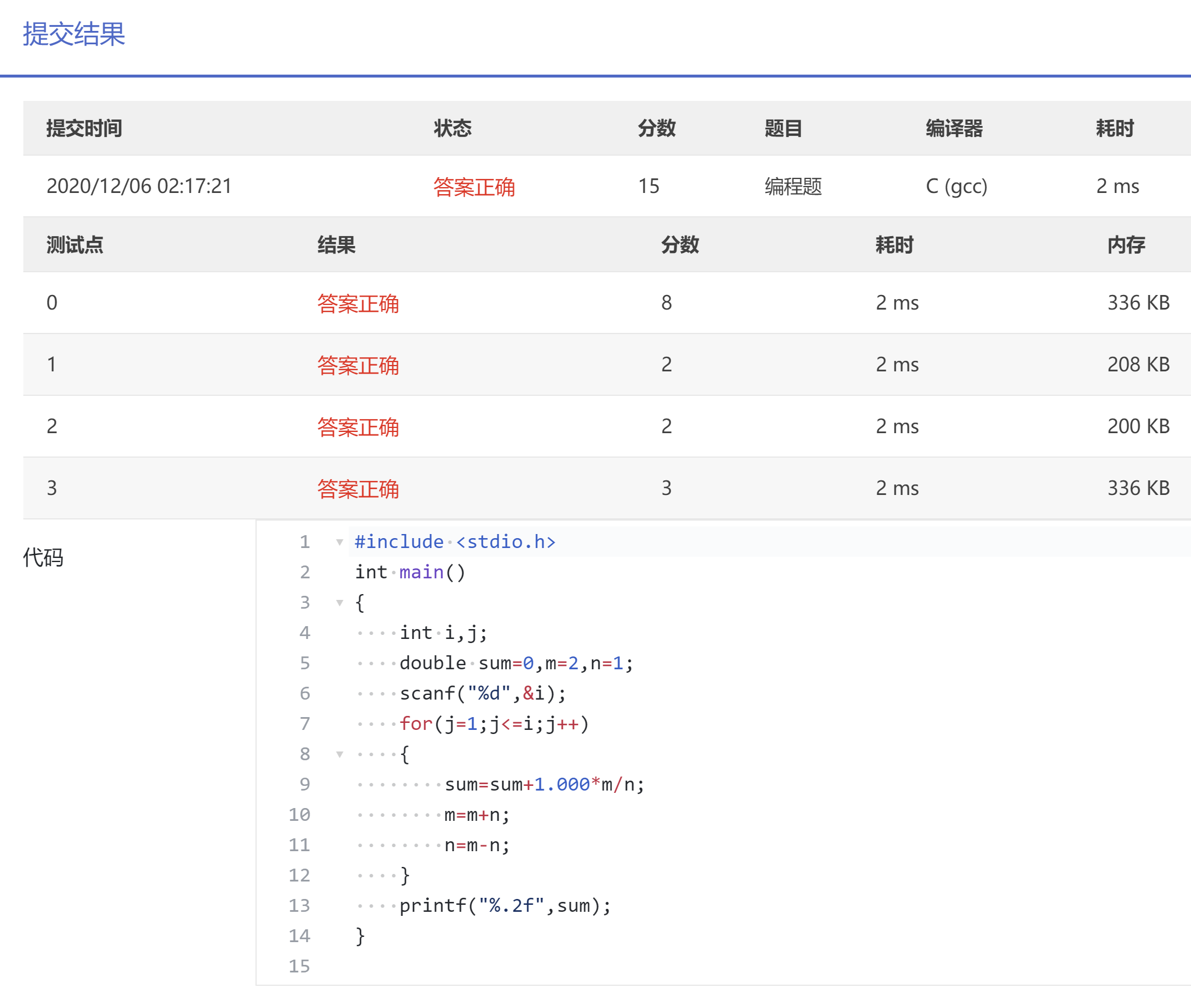Click the 状态 column header

[453, 128]
